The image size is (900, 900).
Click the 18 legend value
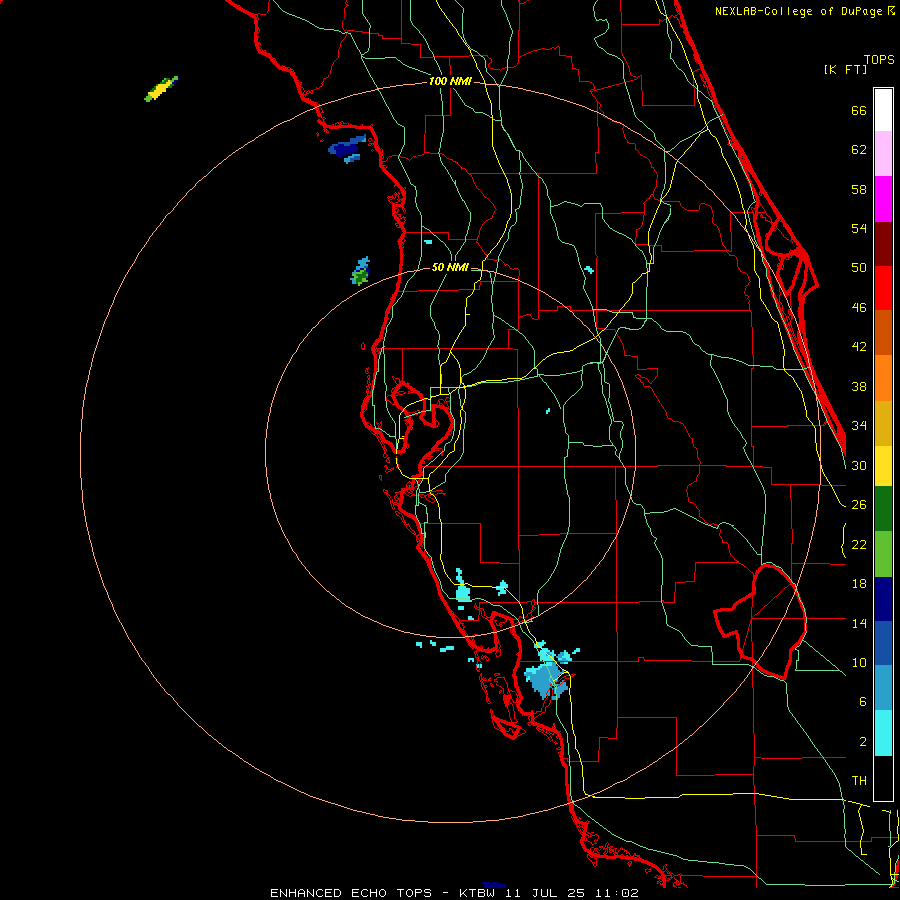(859, 584)
